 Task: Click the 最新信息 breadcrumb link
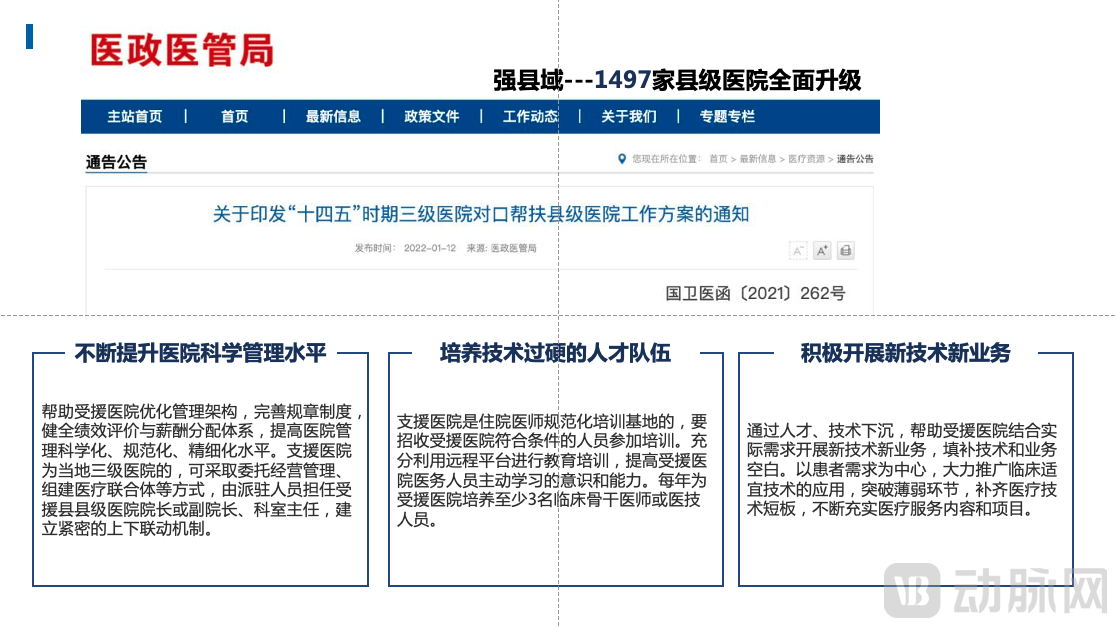click(x=757, y=159)
